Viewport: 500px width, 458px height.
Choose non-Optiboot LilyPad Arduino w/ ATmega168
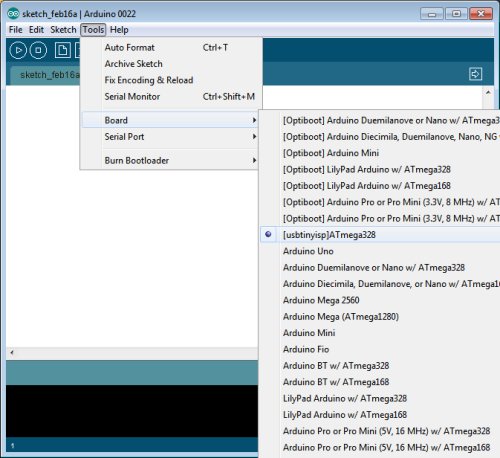point(380,415)
